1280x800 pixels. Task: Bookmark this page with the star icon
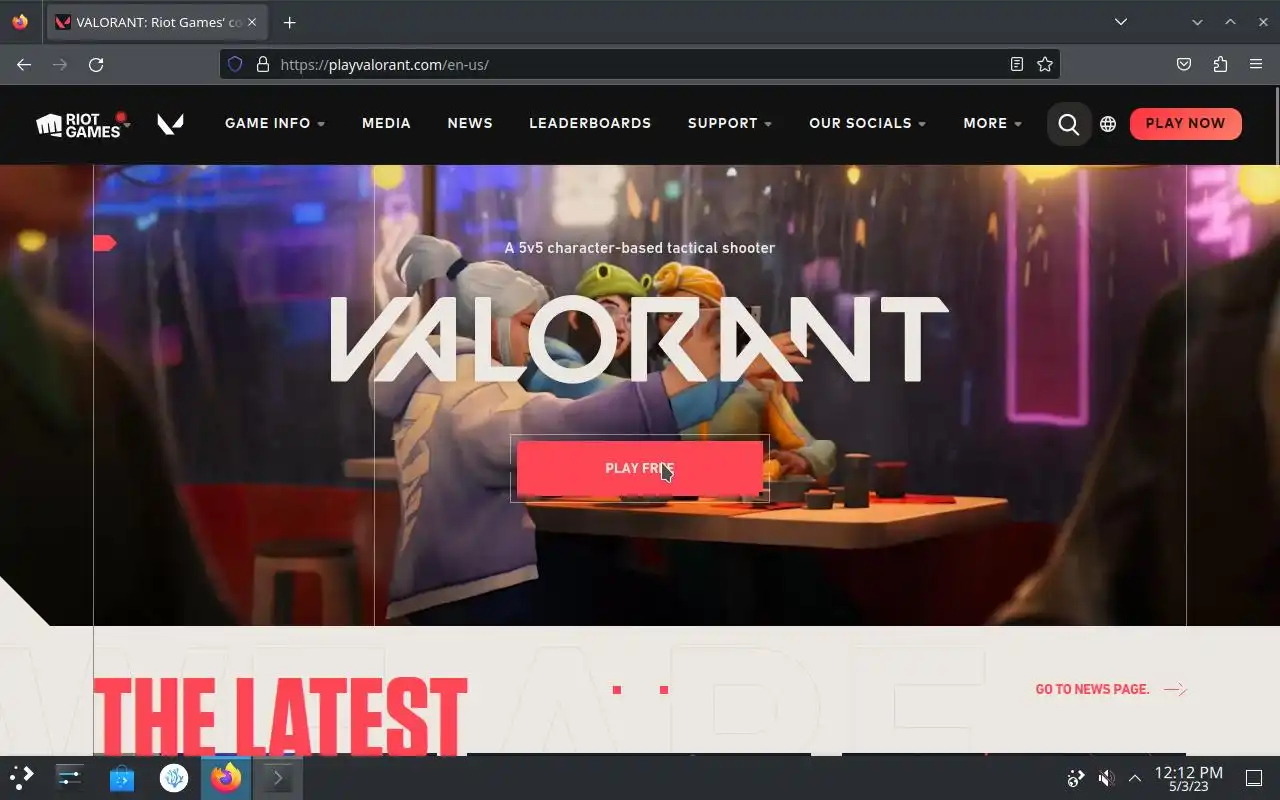1045,64
